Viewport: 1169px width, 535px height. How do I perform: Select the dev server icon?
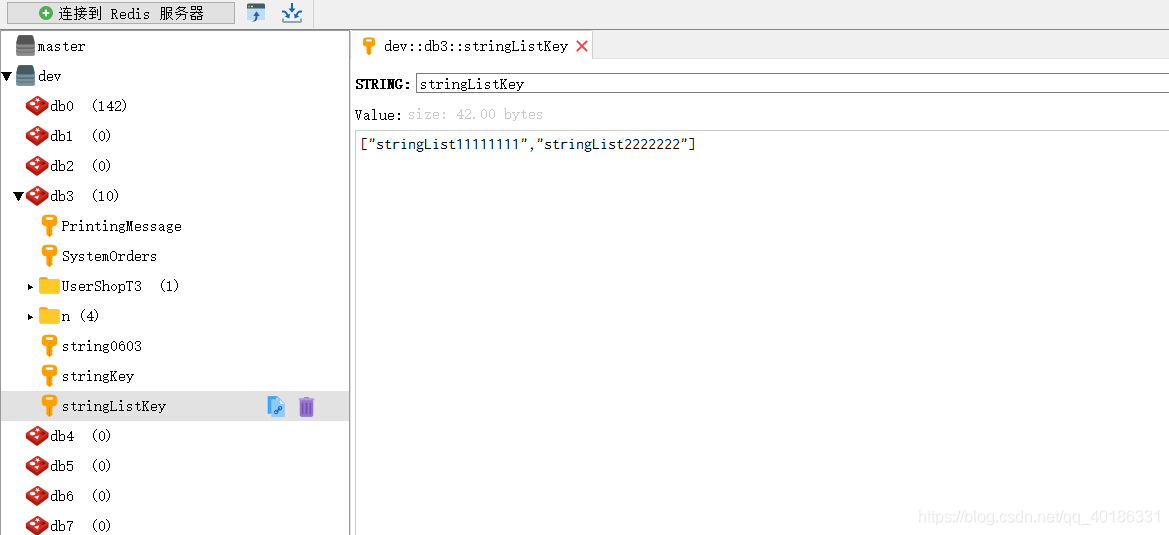coord(25,76)
